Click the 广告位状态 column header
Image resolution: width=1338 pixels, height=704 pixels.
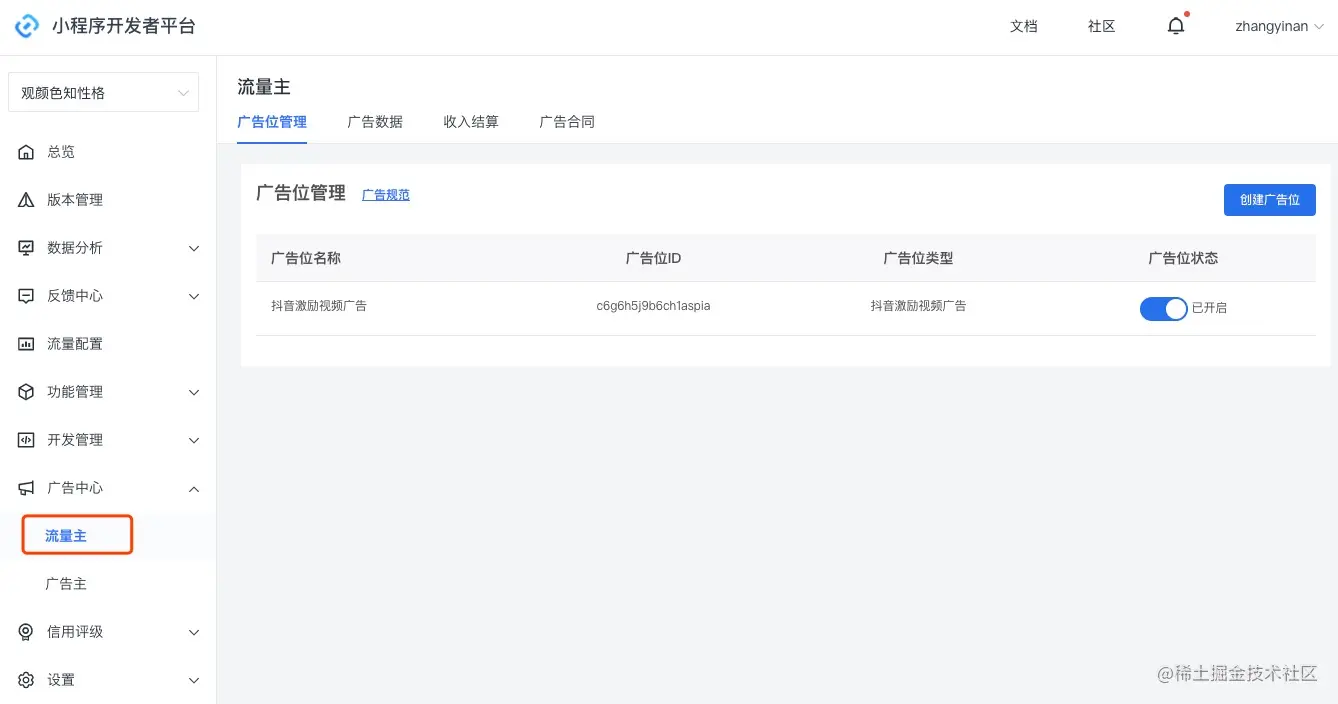[x=1183, y=258]
